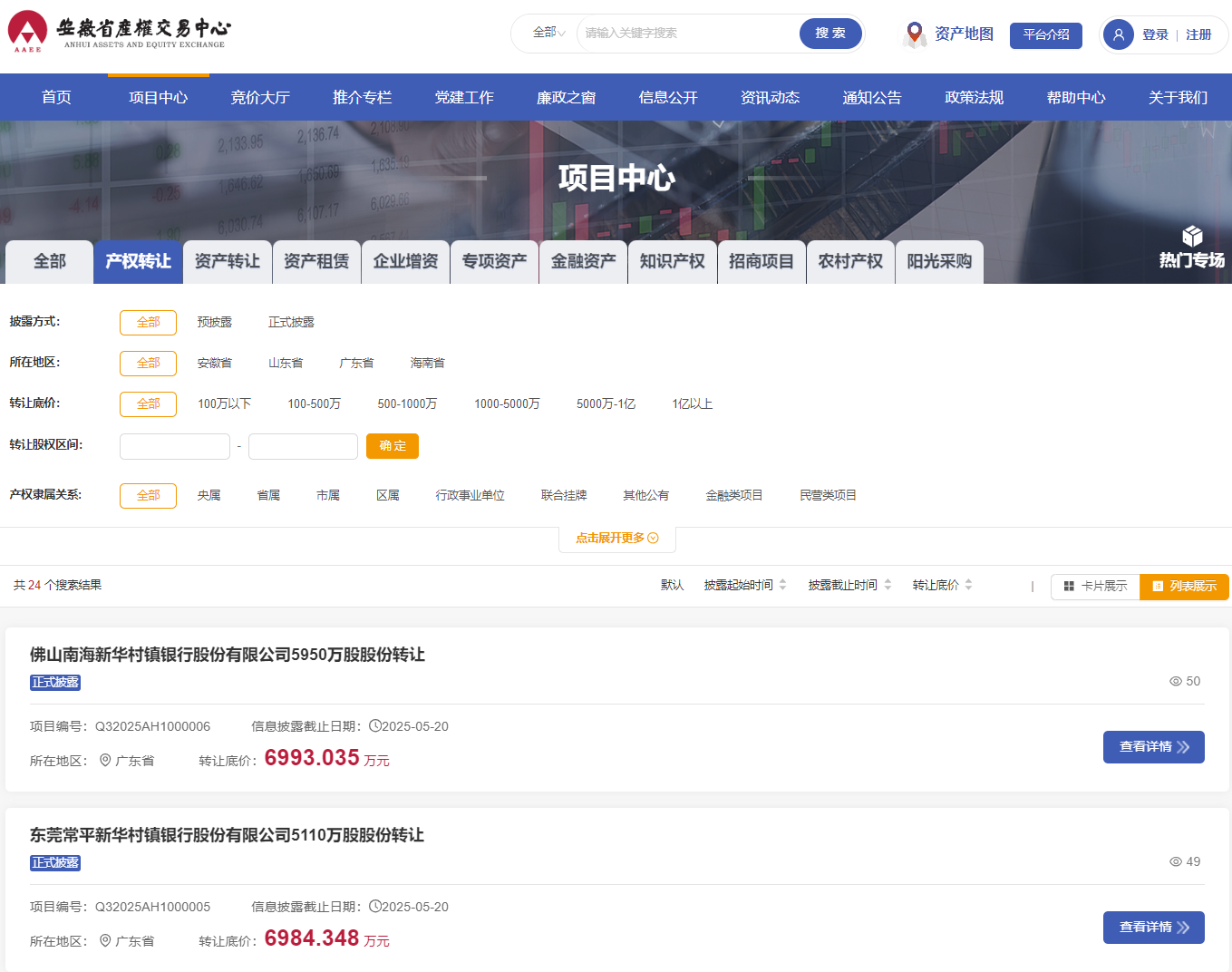Sort results by 披露起始时间
Viewport: 1232px width, 972px height.
(745, 585)
